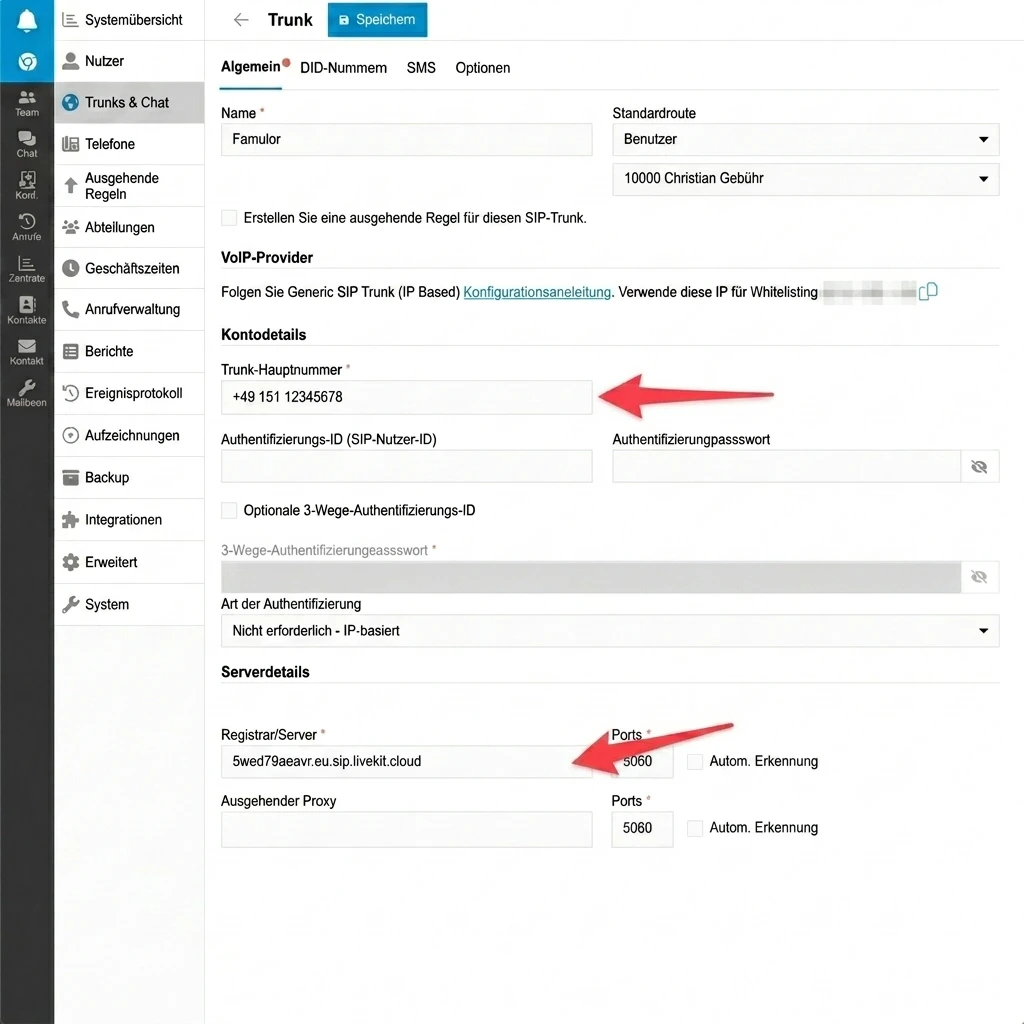Open the Kord. icon in left rail

click(27, 185)
